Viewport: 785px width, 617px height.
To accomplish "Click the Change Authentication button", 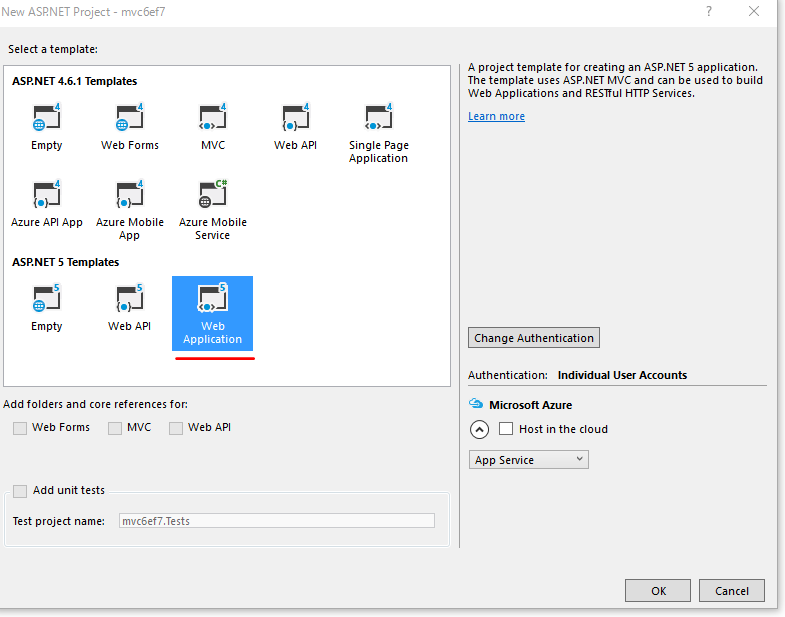I will (534, 338).
